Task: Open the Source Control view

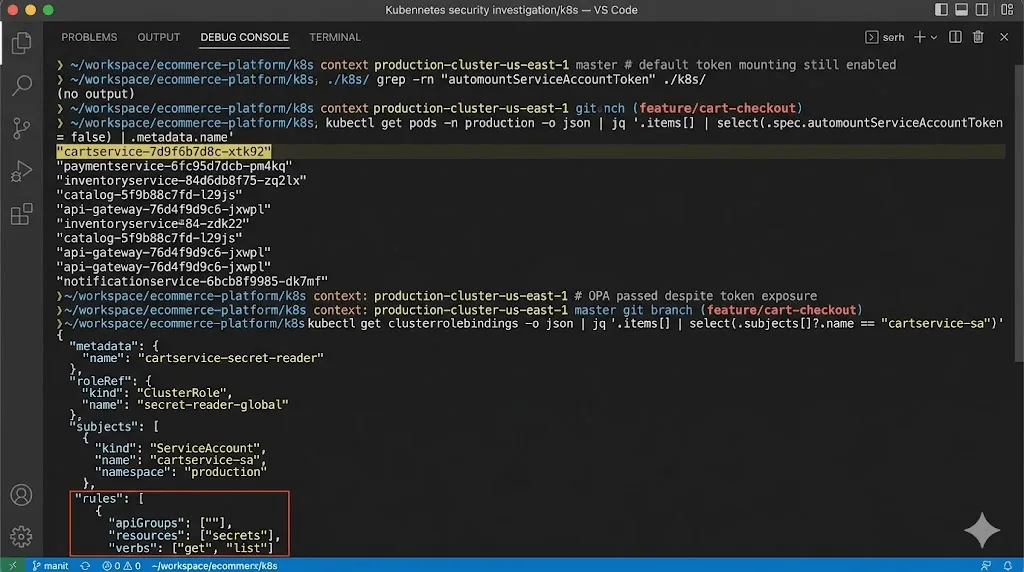Action: pyautogui.click(x=21, y=128)
